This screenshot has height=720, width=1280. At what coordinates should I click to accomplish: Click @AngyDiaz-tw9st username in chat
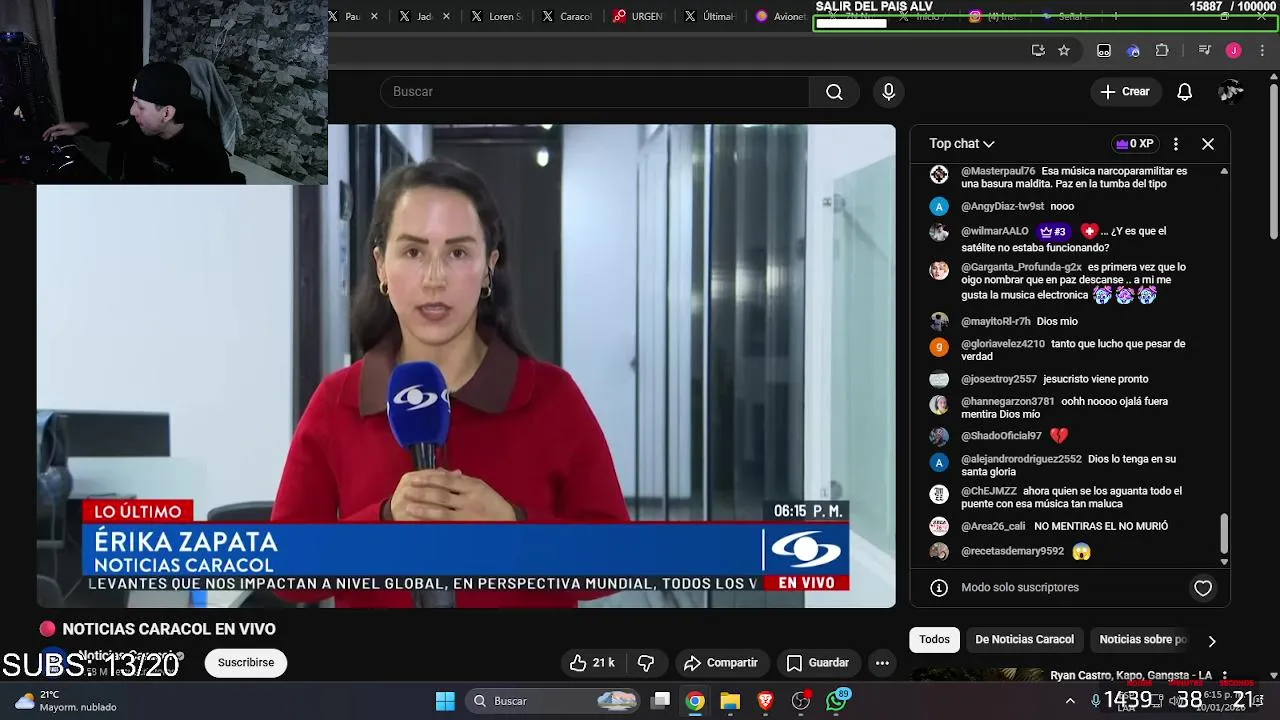[1002, 206]
